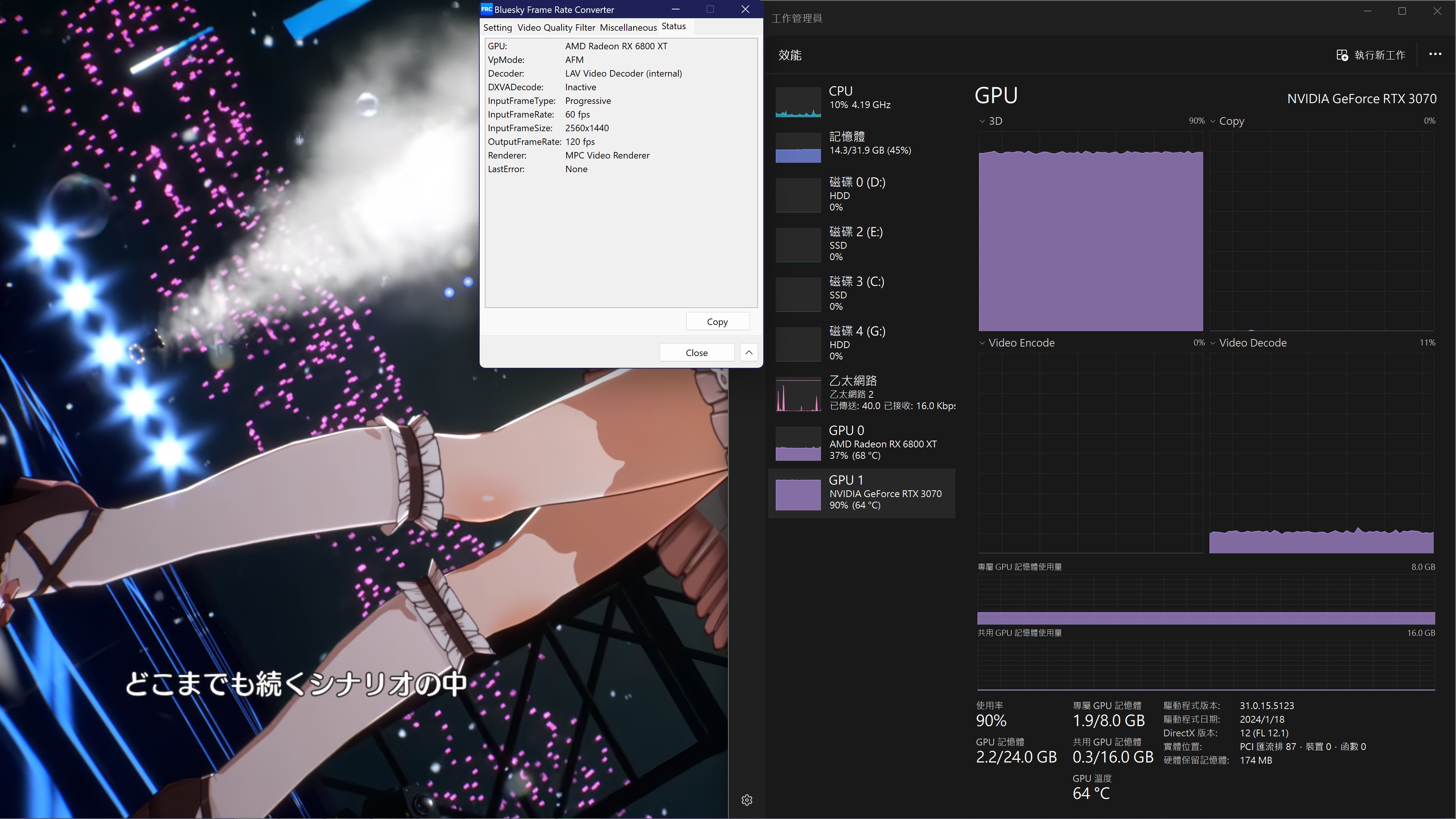Collapse Bluesky dialog with the up arrow button
The width and height of the screenshot is (1456, 819).
[x=749, y=352]
